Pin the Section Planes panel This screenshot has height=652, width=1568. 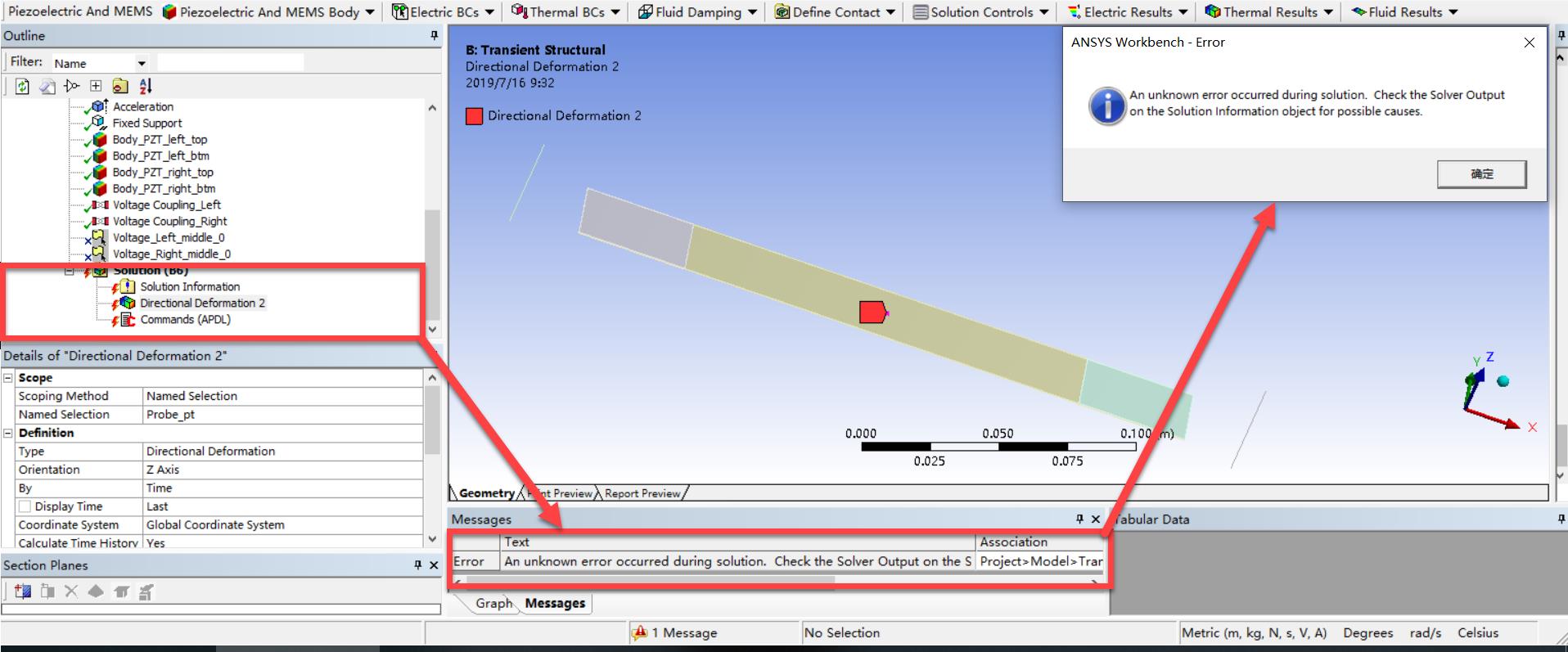tap(417, 564)
